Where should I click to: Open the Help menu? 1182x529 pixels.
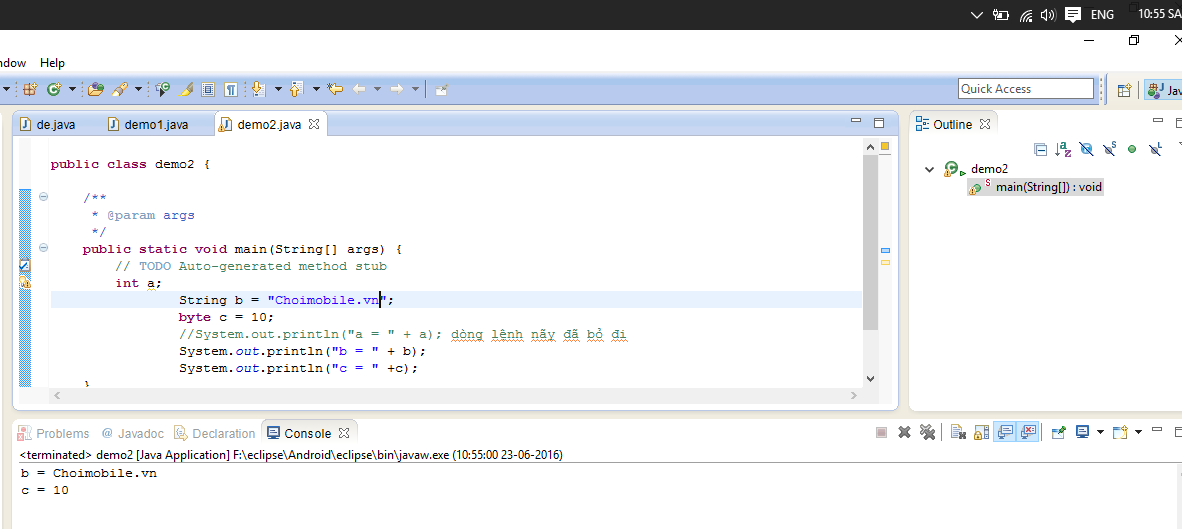click(x=52, y=63)
